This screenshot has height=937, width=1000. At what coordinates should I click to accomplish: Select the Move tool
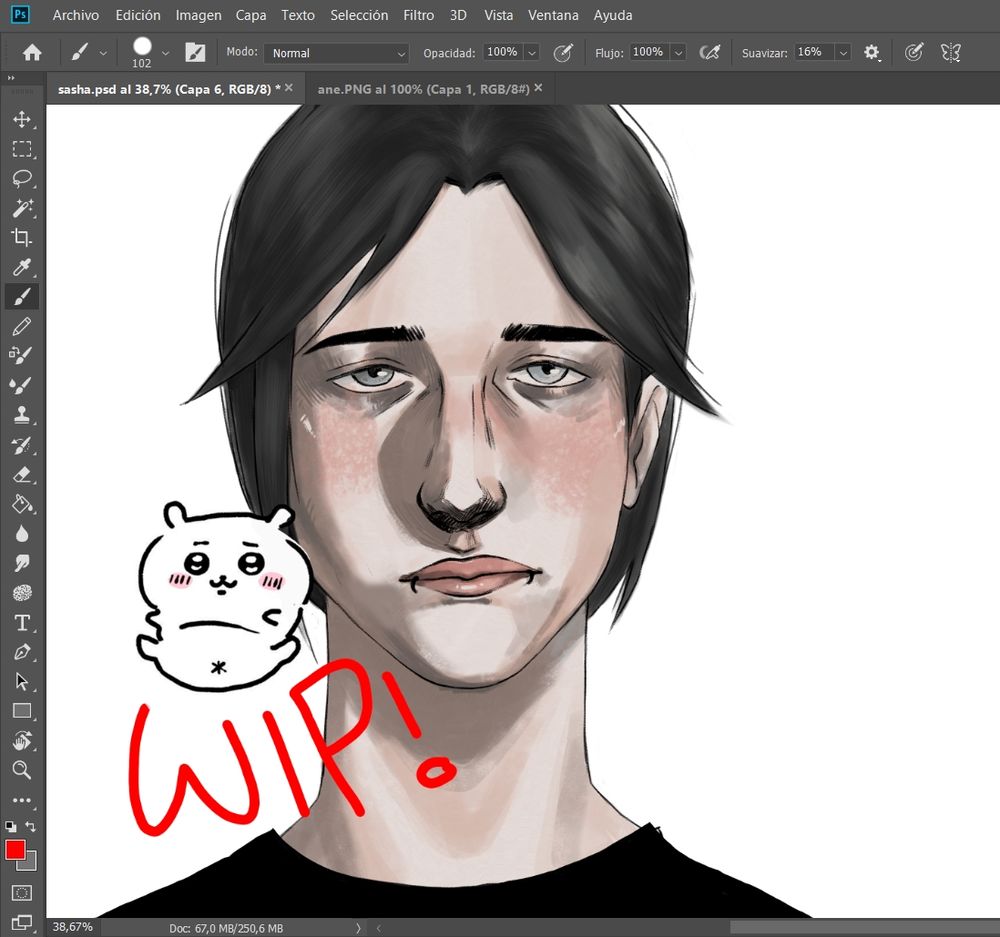(x=22, y=119)
